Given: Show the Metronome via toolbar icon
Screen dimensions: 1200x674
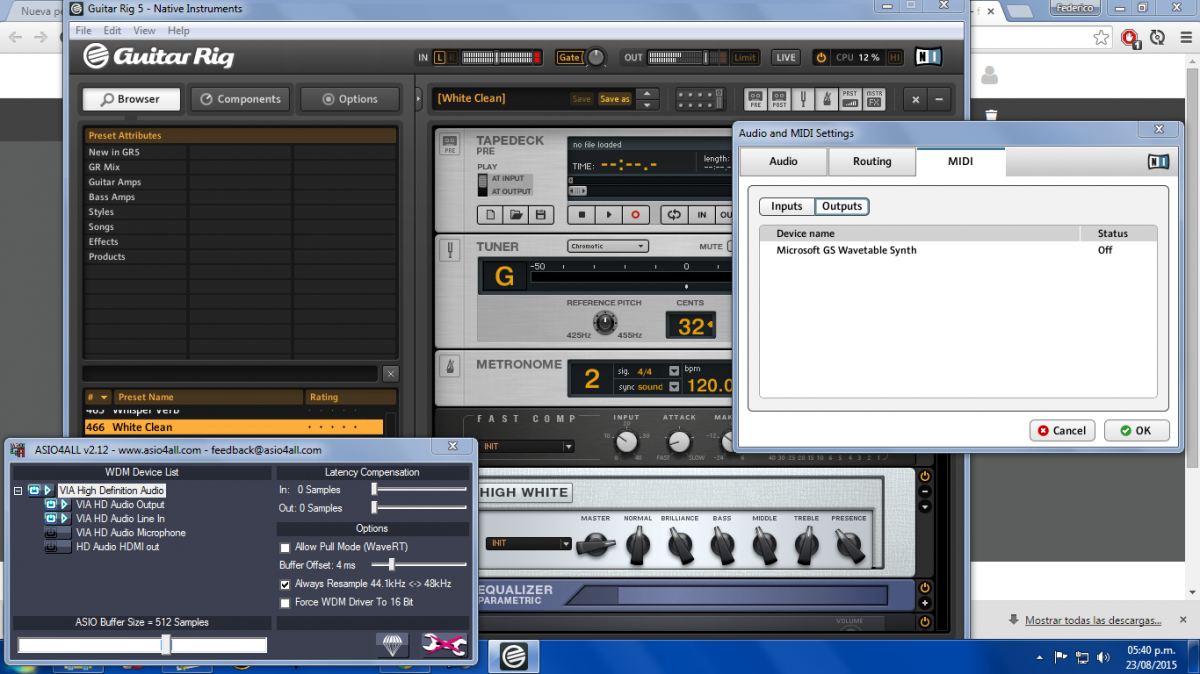Looking at the screenshot, I should (x=827, y=99).
